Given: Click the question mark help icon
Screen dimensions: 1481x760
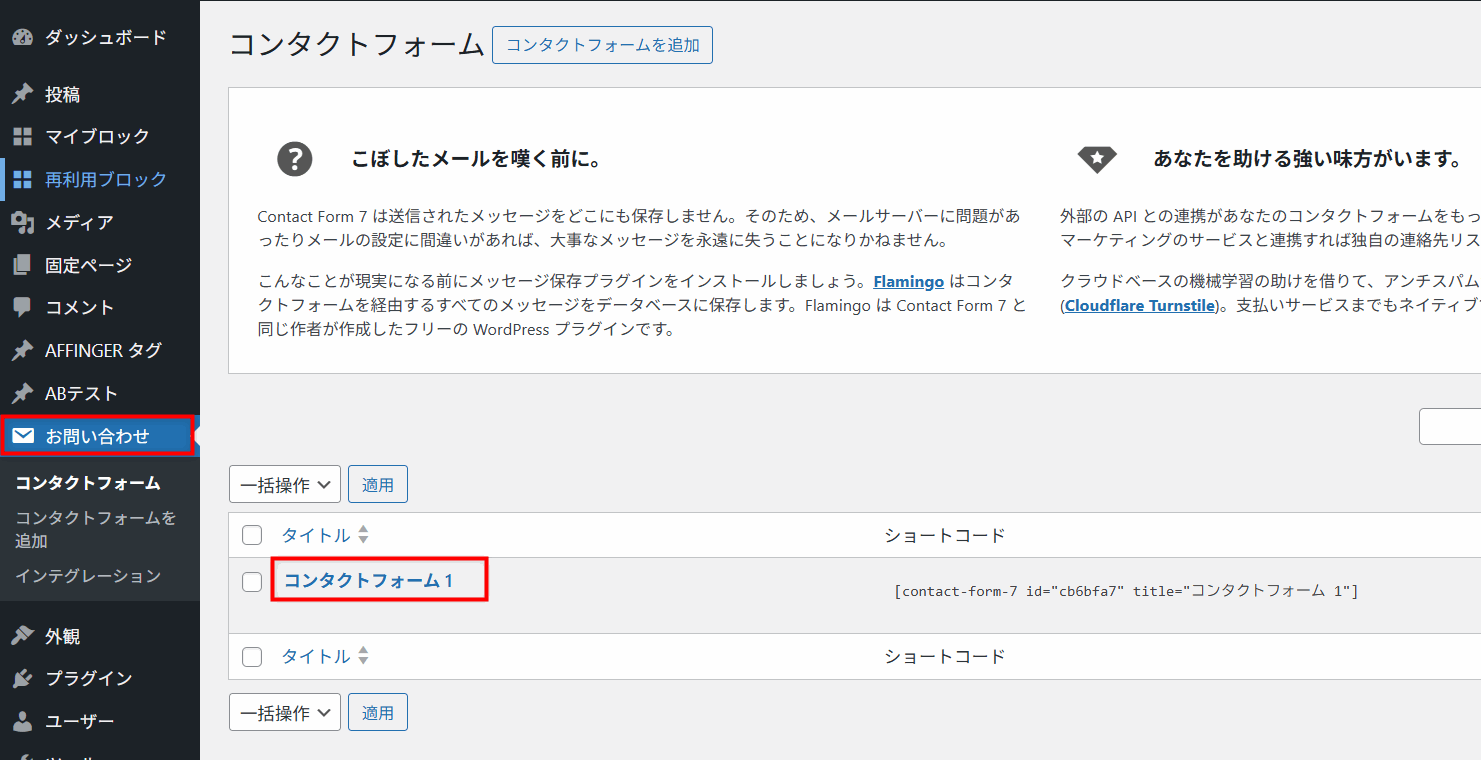Looking at the screenshot, I should pyautogui.click(x=295, y=158).
